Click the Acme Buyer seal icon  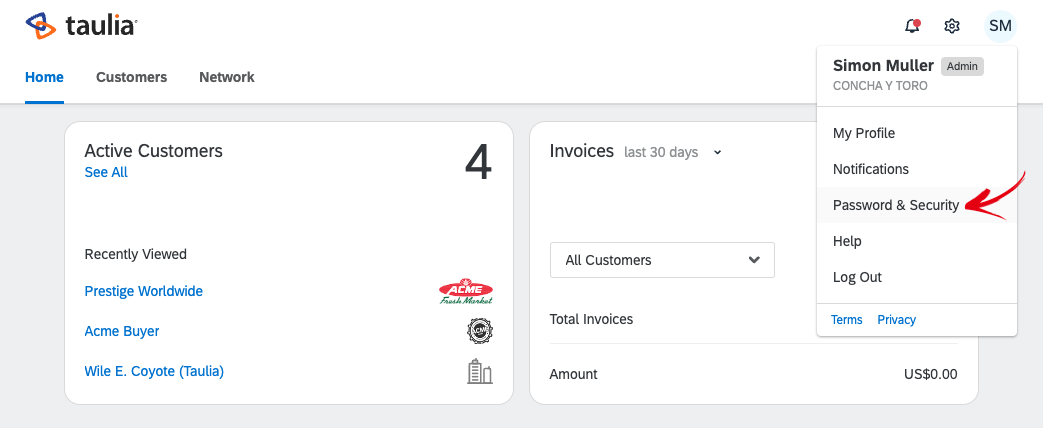click(x=480, y=331)
